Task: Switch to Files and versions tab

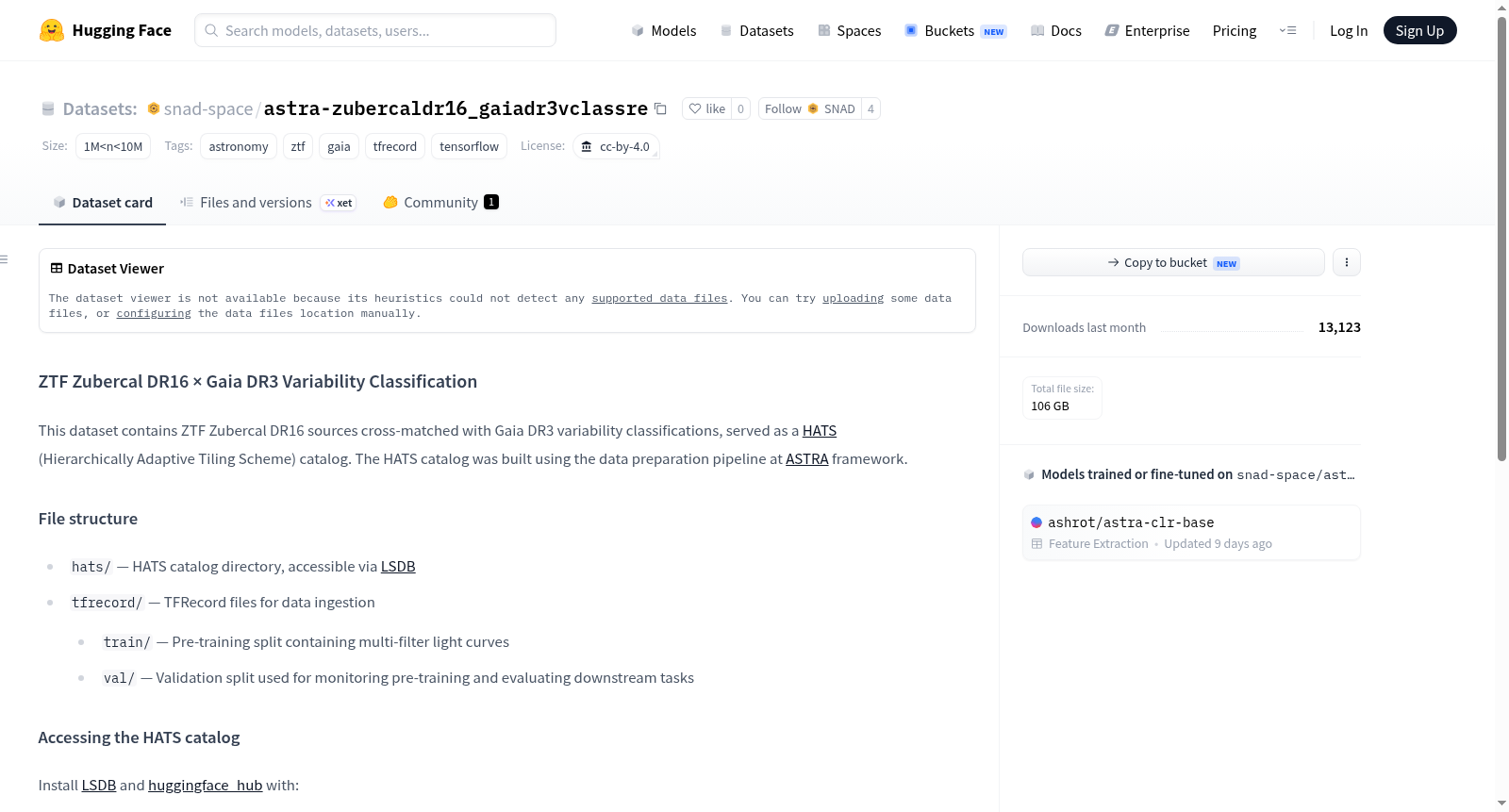Action: click(x=268, y=202)
